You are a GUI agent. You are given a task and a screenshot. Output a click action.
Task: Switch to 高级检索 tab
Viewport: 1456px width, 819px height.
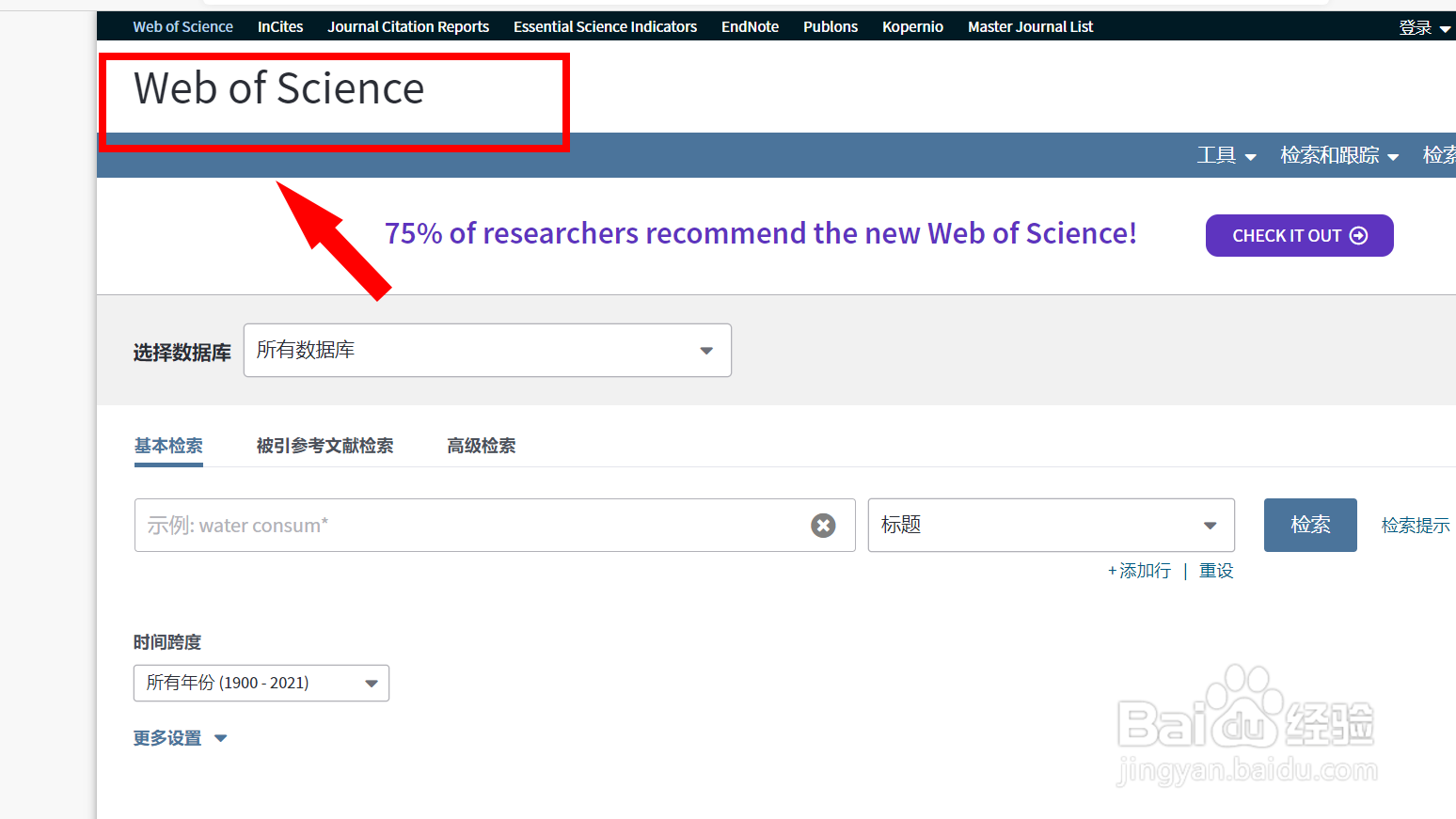pyautogui.click(x=481, y=446)
